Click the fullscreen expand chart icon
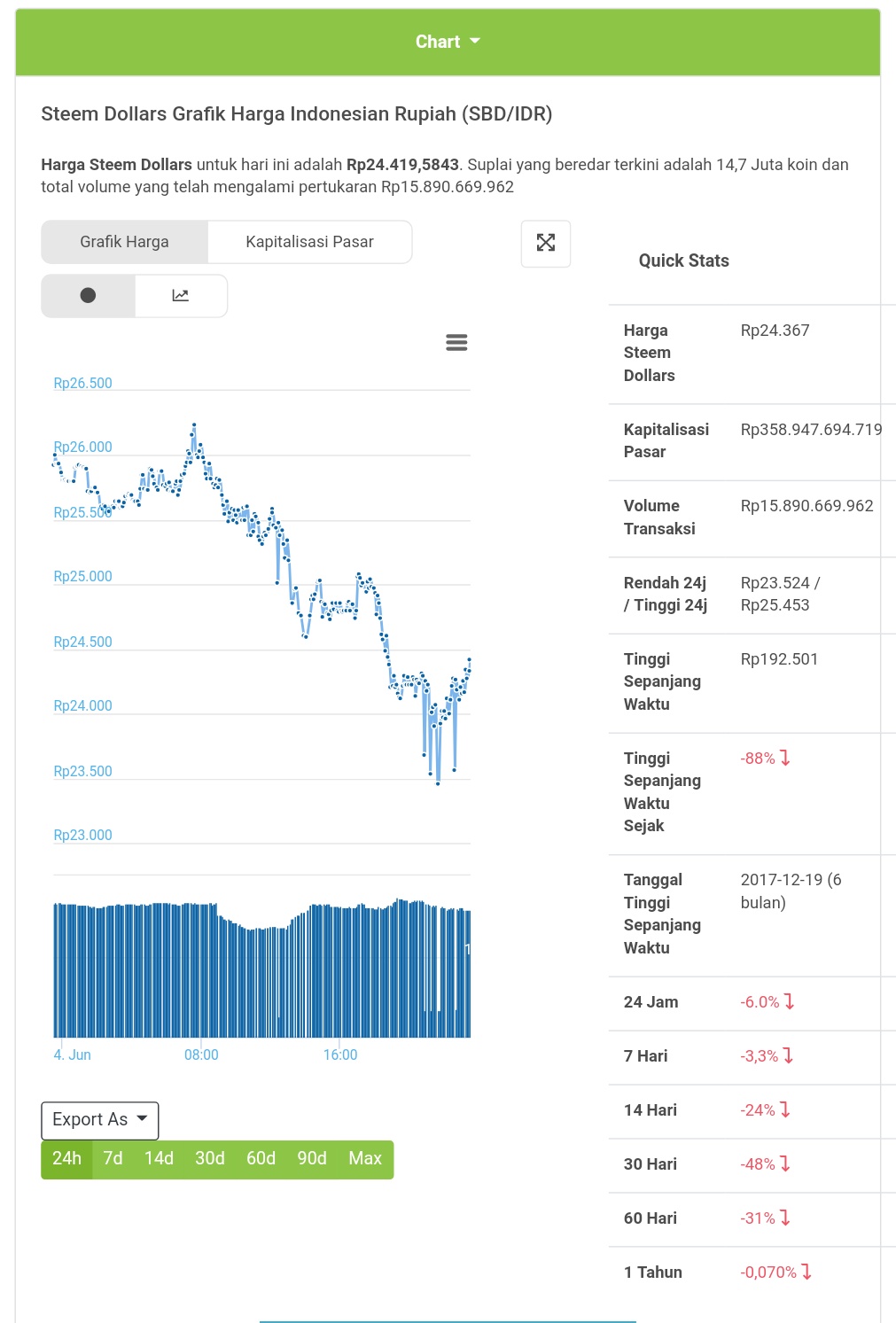The width and height of the screenshot is (896, 1323). coord(546,243)
